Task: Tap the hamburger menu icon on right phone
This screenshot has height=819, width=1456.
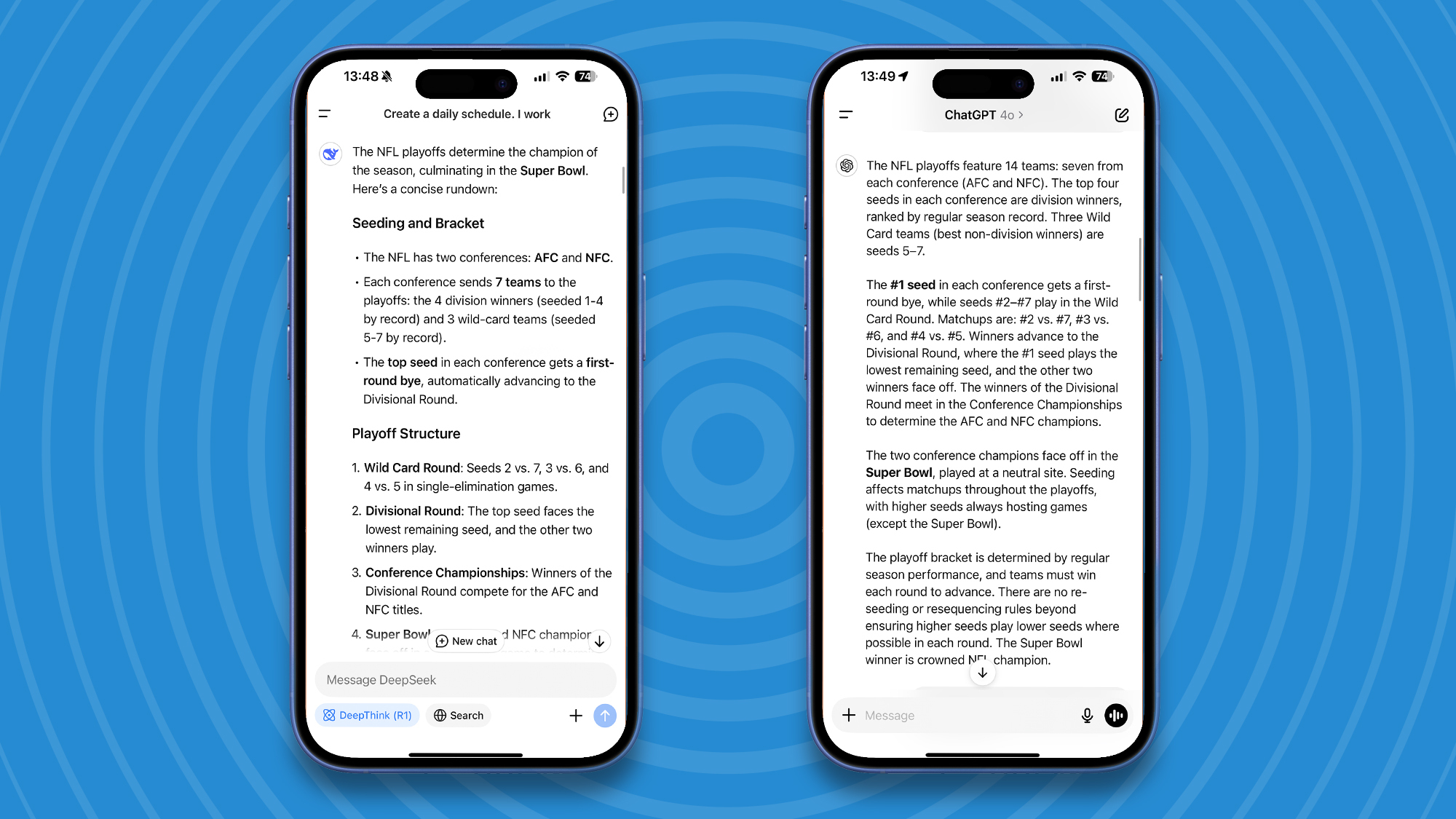Action: [x=845, y=114]
